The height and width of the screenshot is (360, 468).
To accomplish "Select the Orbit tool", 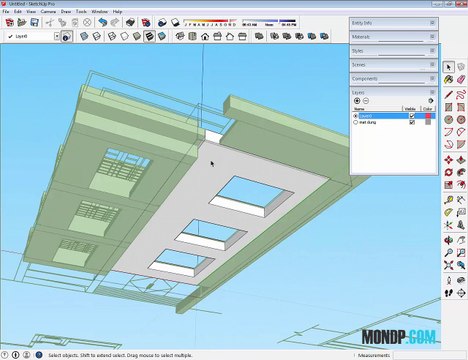I will coord(449,240).
